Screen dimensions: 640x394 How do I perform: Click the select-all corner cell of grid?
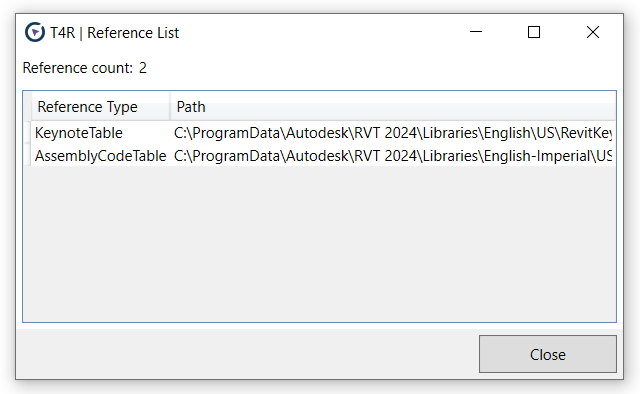27,107
